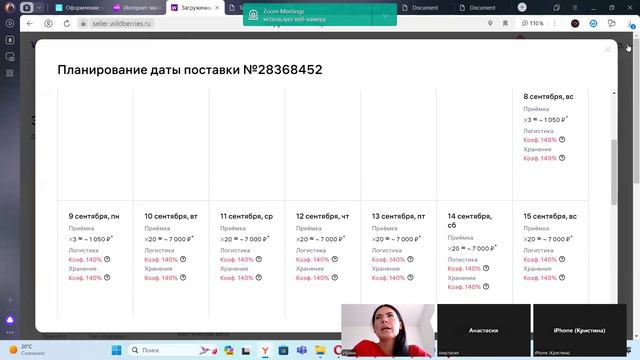
Task: Show storage info icon for 15 сентября
Action: (x=562, y=278)
